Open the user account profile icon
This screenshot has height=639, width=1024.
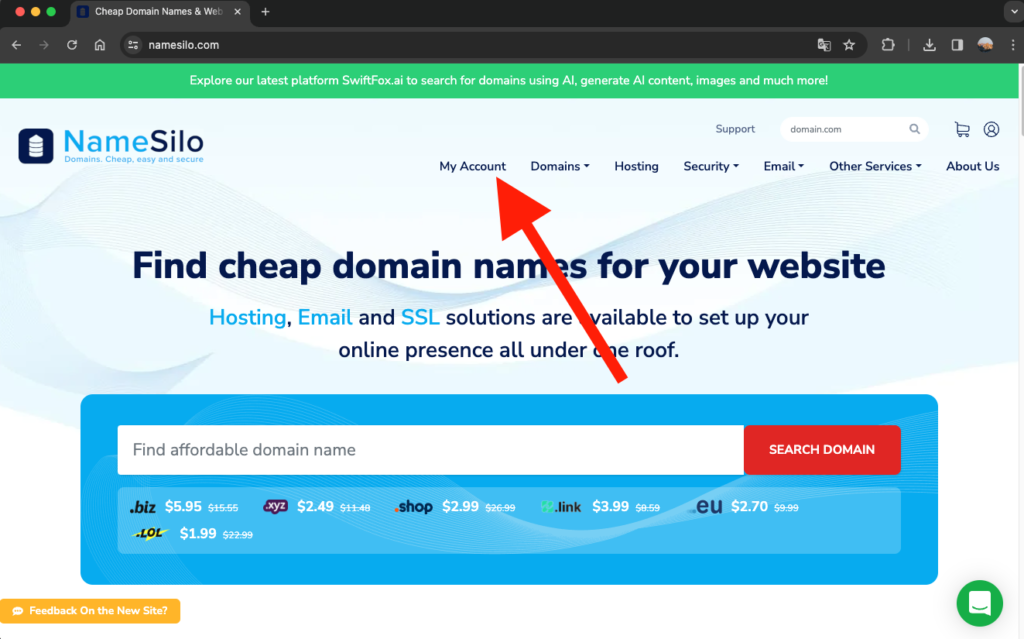coord(991,129)
